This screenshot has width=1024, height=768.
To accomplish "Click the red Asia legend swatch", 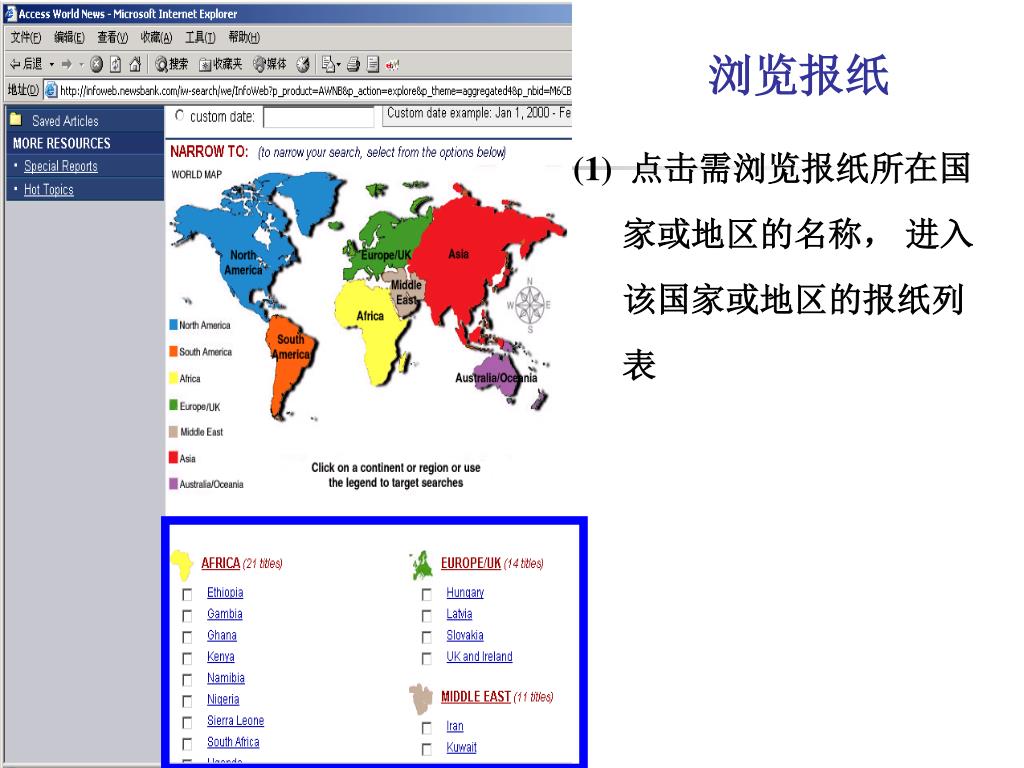I will point(174,457).
